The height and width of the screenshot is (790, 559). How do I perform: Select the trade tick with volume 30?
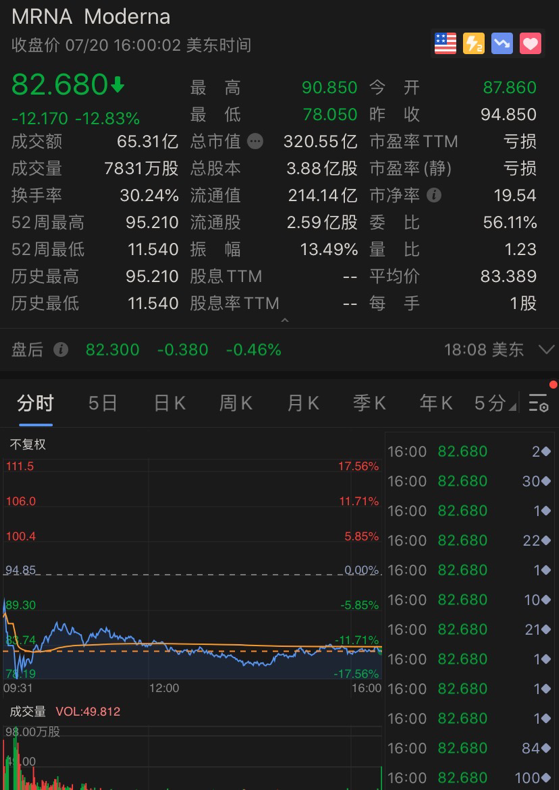pyautogui.click(x=469, y=481)
